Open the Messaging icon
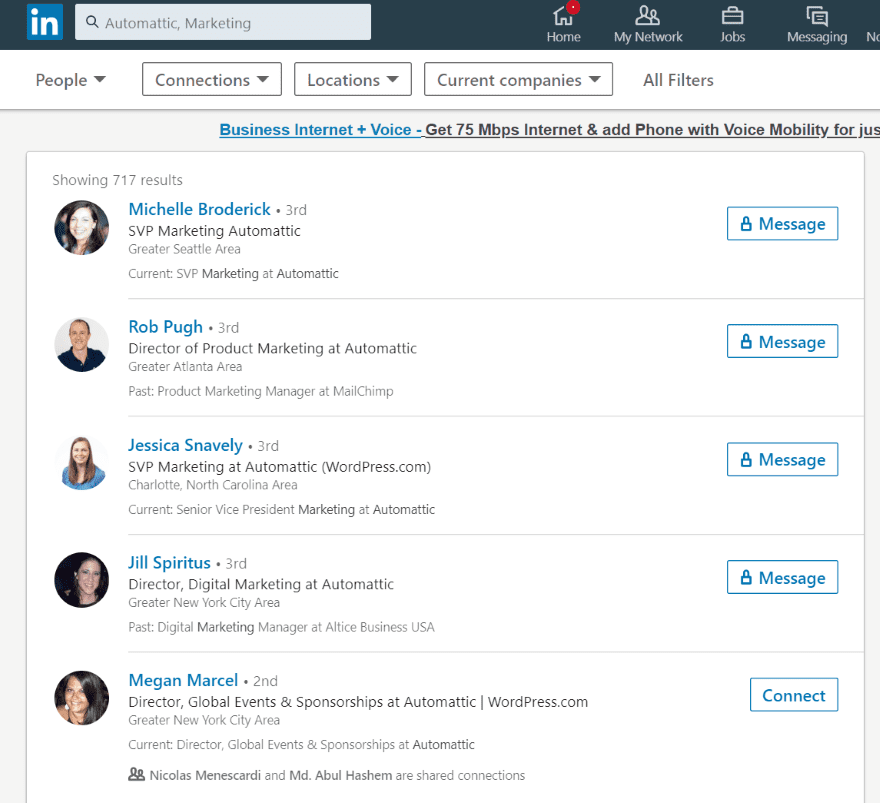 (817, 16)
